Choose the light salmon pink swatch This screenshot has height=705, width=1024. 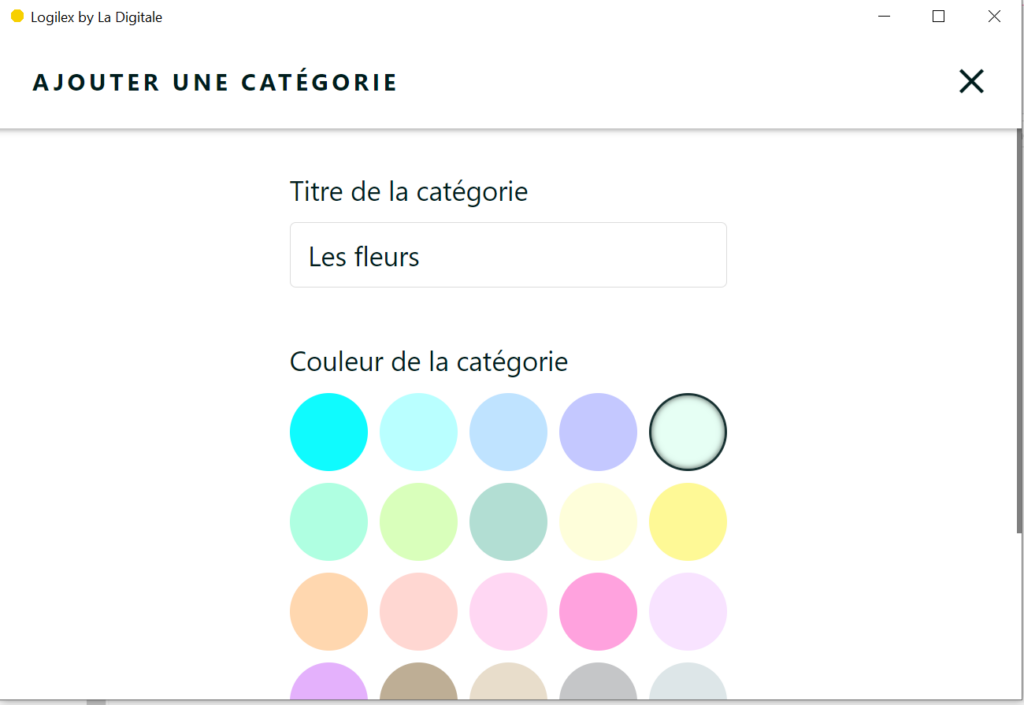pos(419,612)
